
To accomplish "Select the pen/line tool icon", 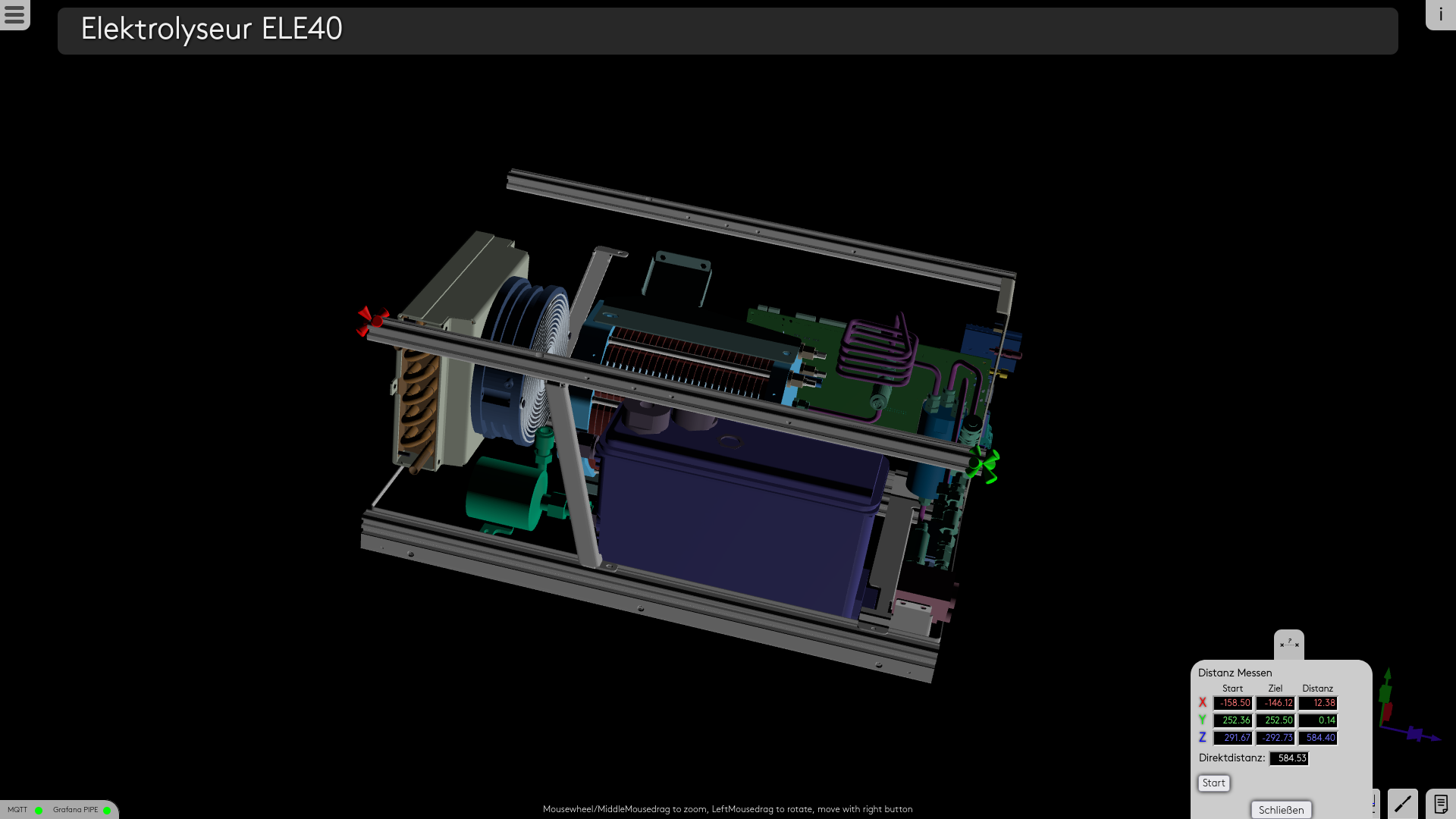I will (1402, 803).
